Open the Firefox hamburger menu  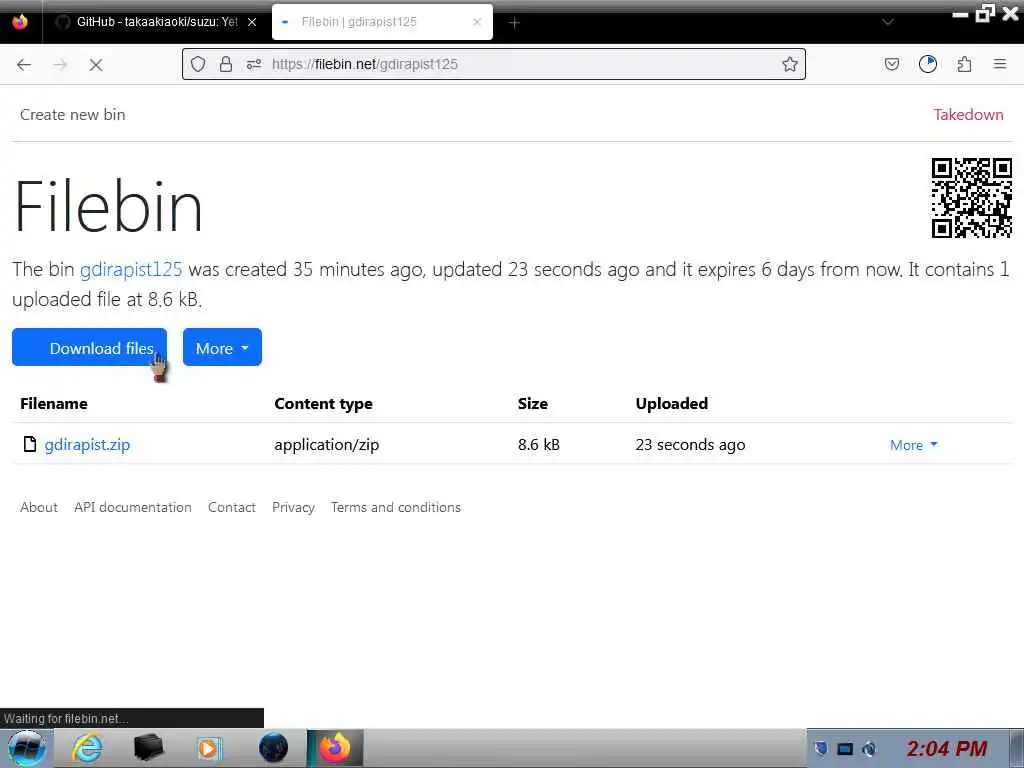tap(1000, 64)
